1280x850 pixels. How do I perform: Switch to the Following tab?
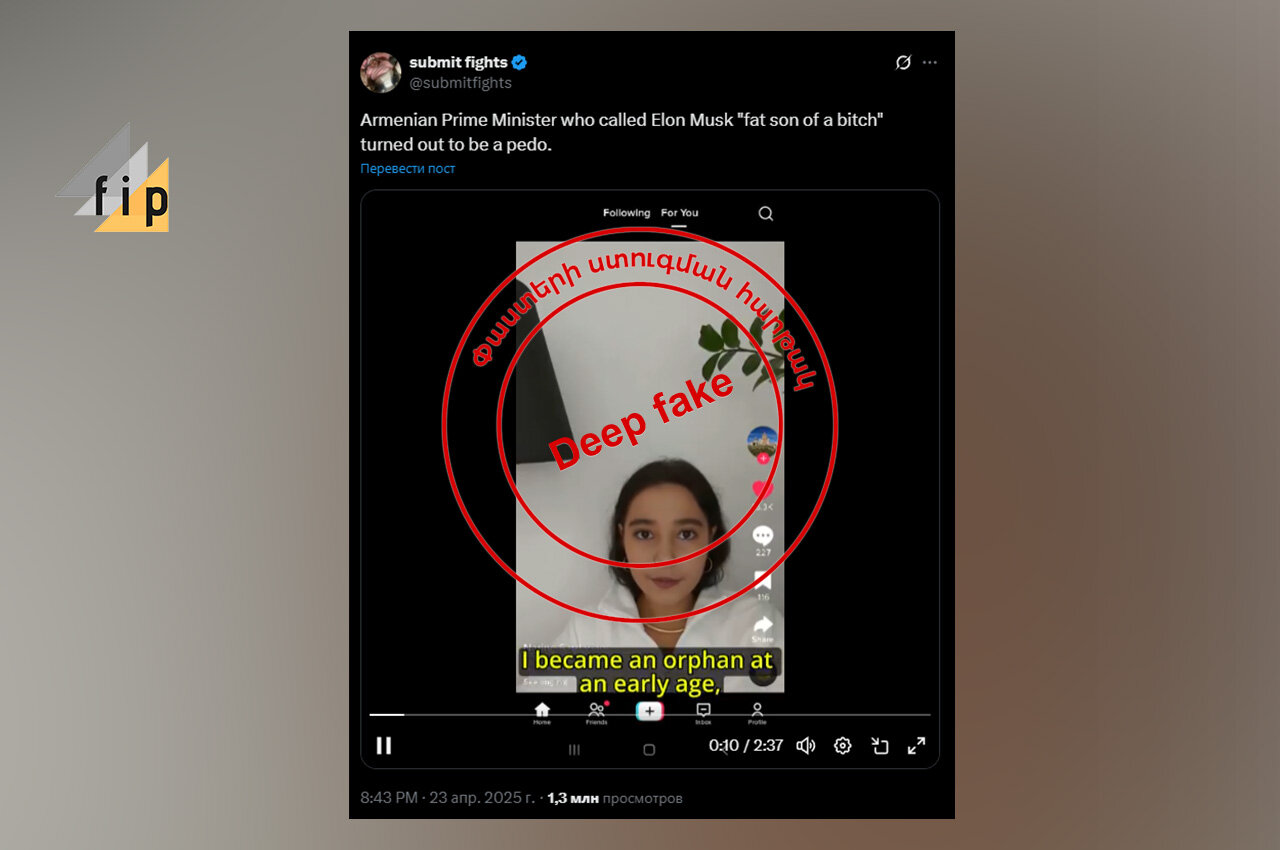(627, 213)
